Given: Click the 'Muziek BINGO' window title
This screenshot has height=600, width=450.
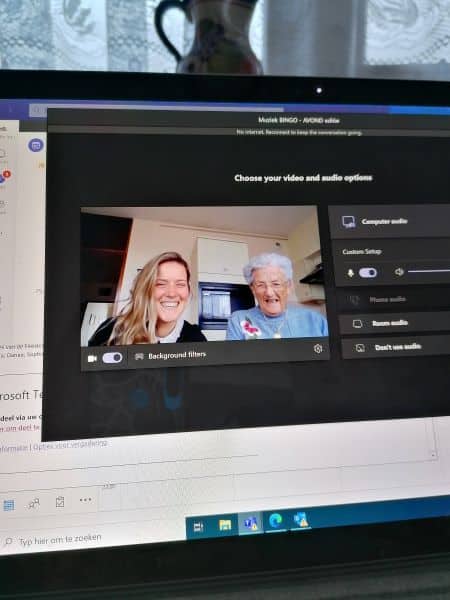Looking at the screenshot, I should (x=299, y=120).
